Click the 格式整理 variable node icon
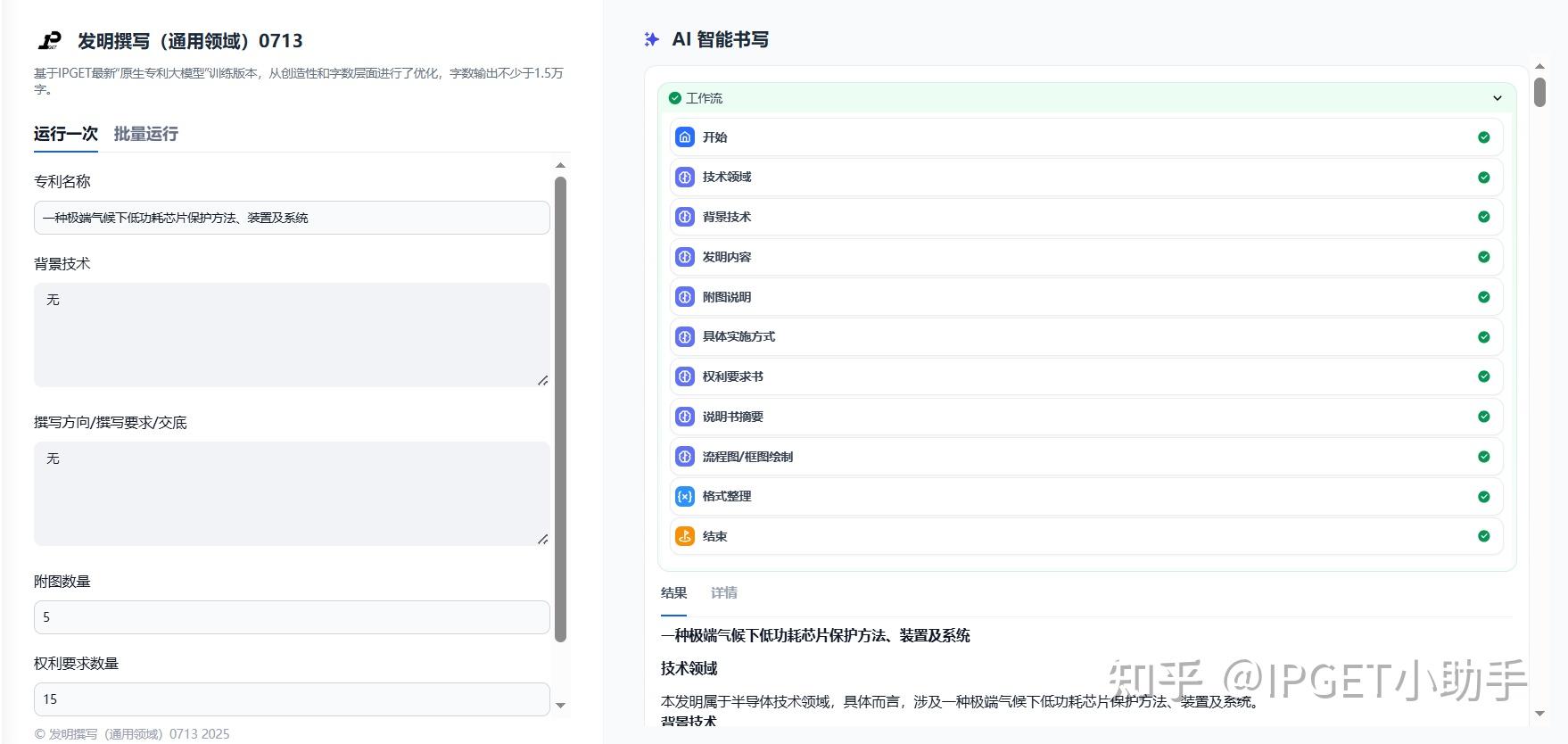 click(684, 496)
